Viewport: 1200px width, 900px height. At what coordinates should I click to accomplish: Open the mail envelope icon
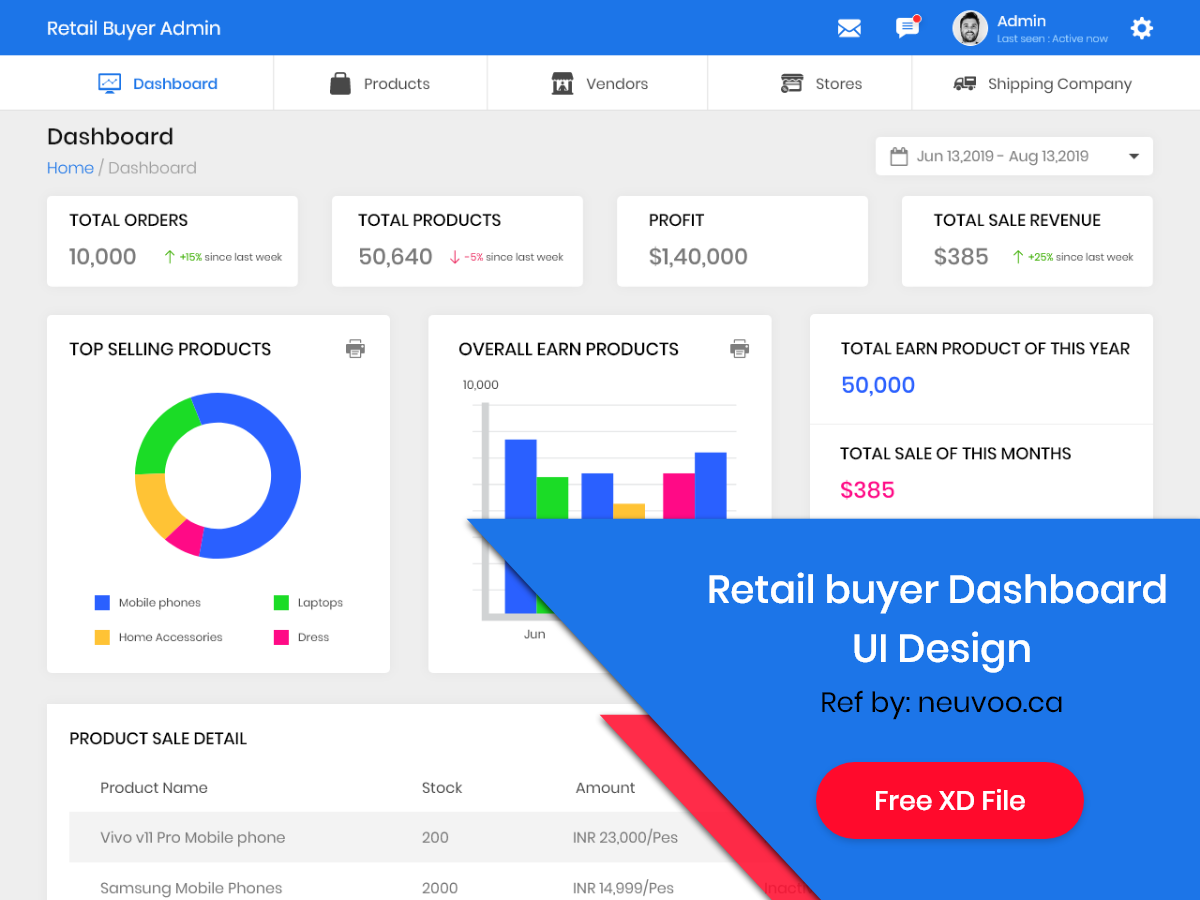pyautogui.click(x=849, y=28)
